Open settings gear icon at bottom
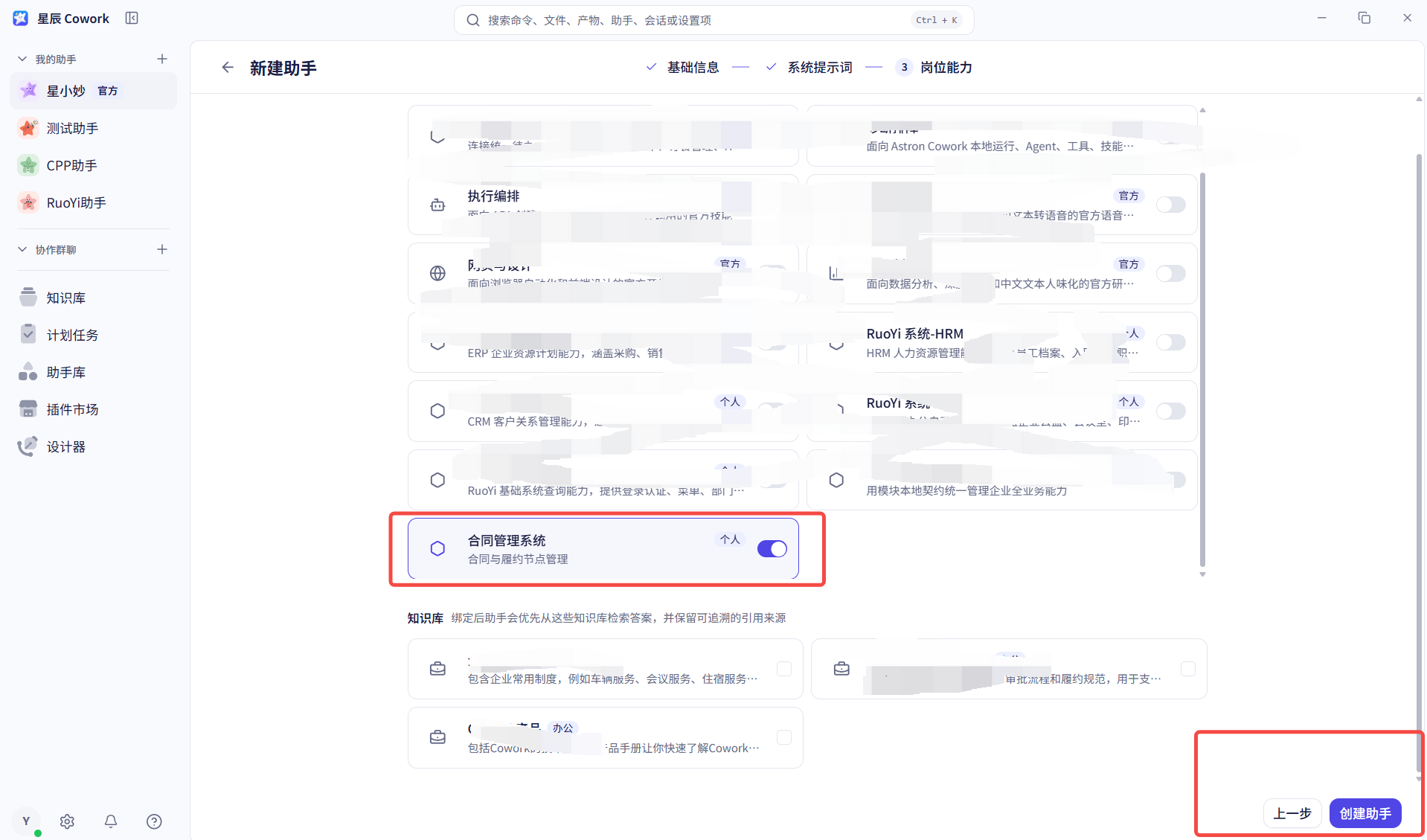 tap(67, 821)
